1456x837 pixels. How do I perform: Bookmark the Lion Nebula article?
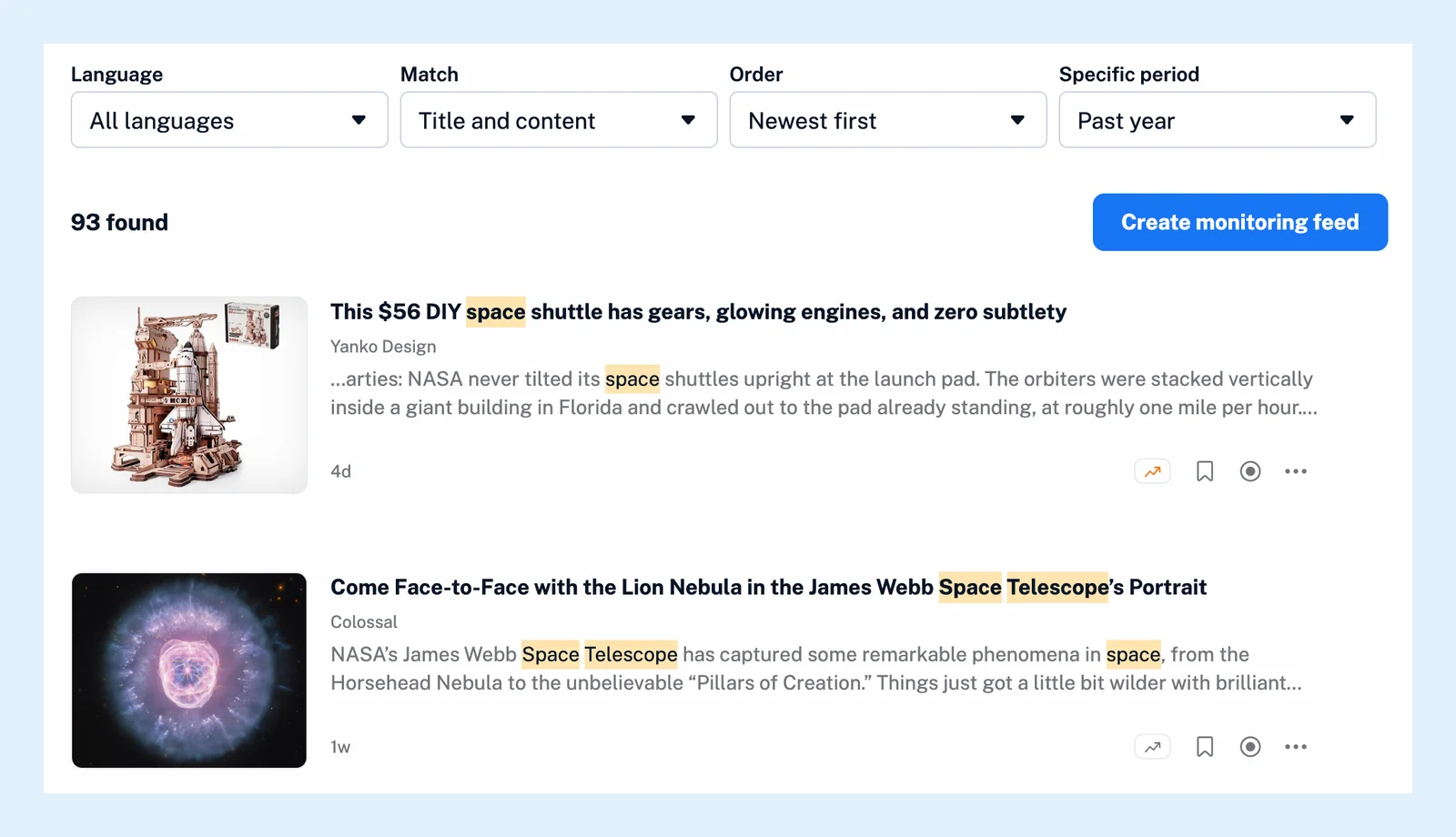pos(1205,747)
